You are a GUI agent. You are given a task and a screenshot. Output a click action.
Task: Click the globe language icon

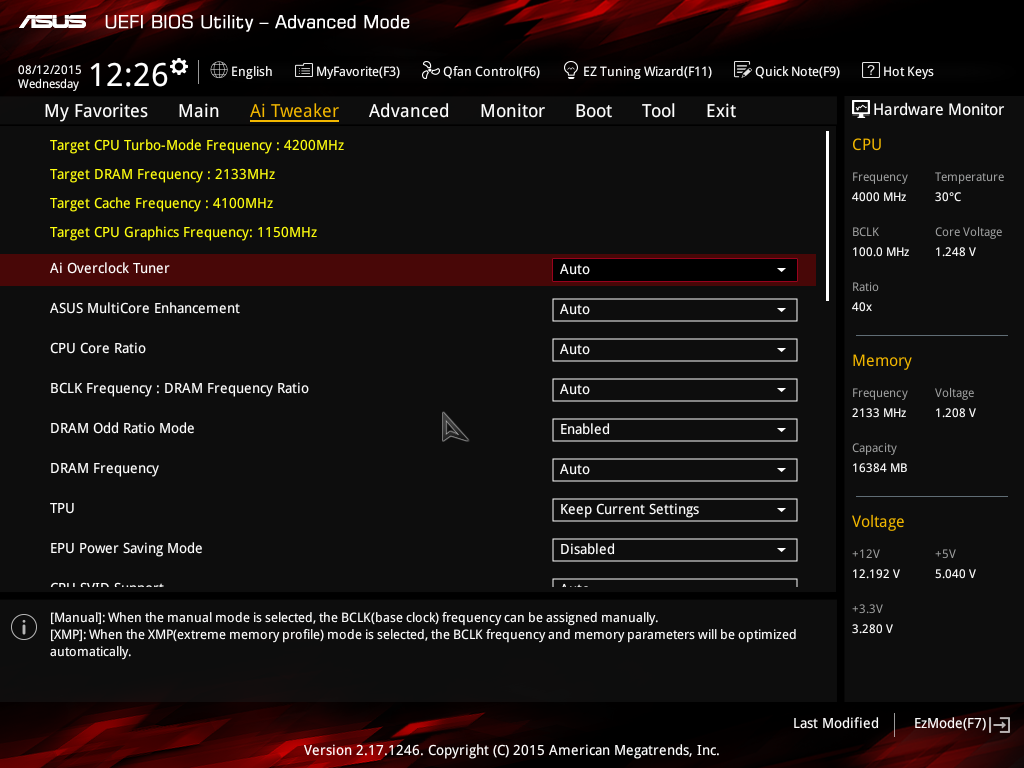point(219,70)
